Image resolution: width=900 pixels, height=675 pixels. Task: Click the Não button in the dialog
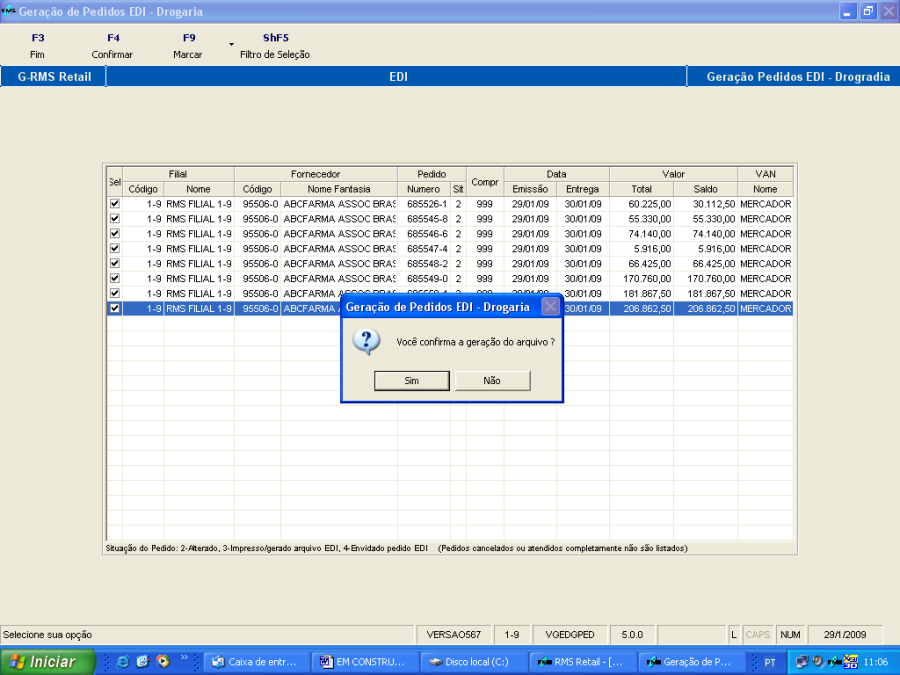pos(492,381)
